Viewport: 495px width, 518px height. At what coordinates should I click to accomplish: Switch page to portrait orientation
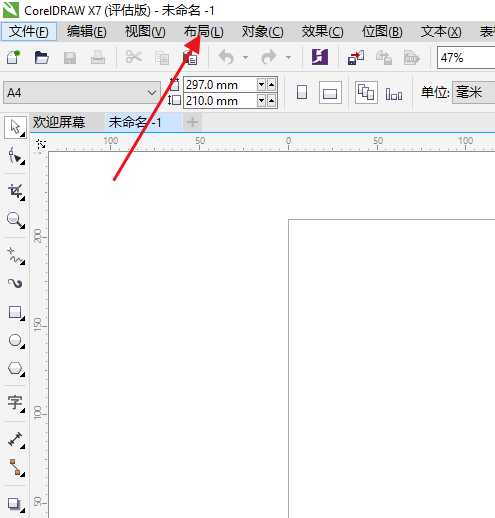coord(302,93)
